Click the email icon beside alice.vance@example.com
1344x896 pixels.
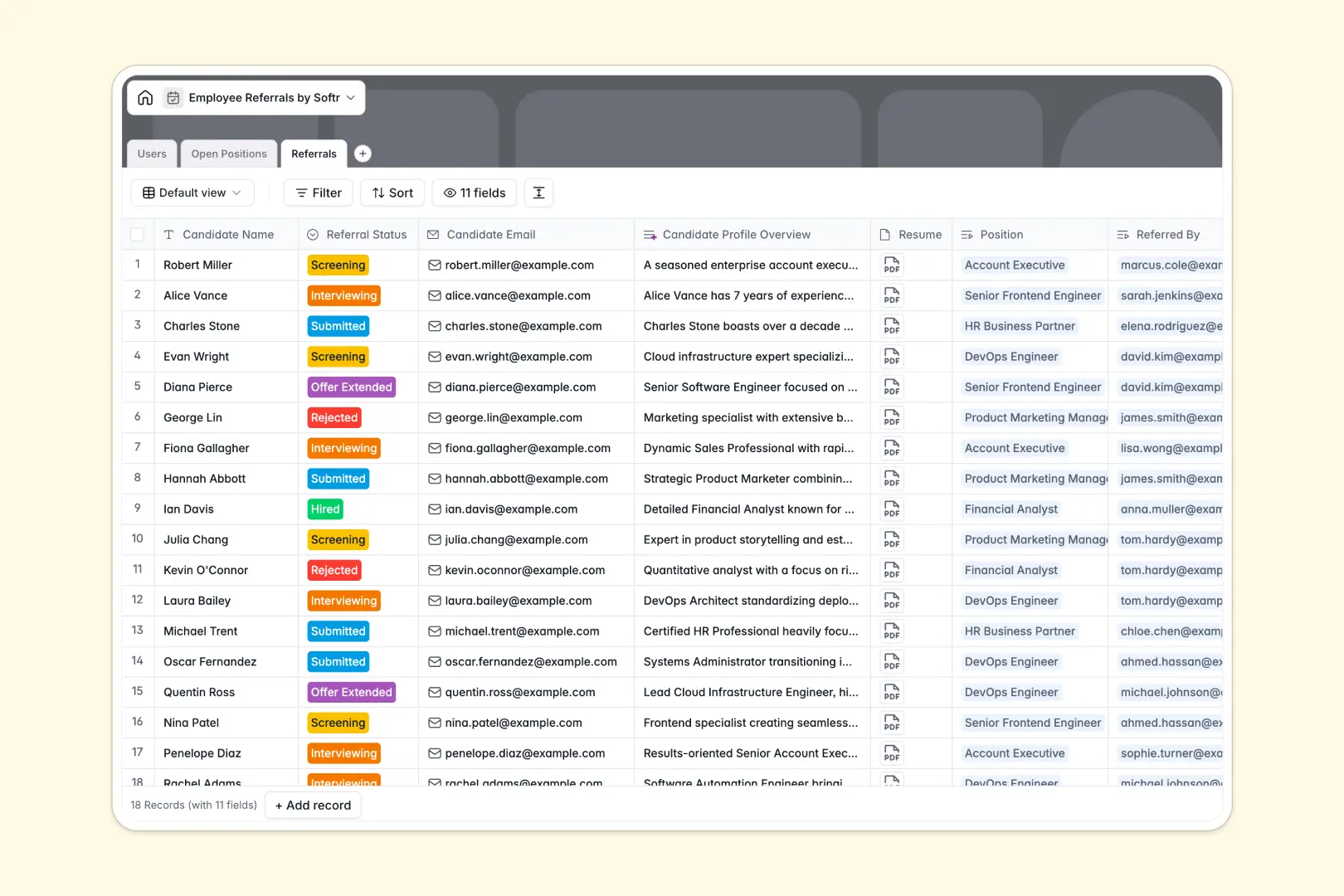click(434, 295)
